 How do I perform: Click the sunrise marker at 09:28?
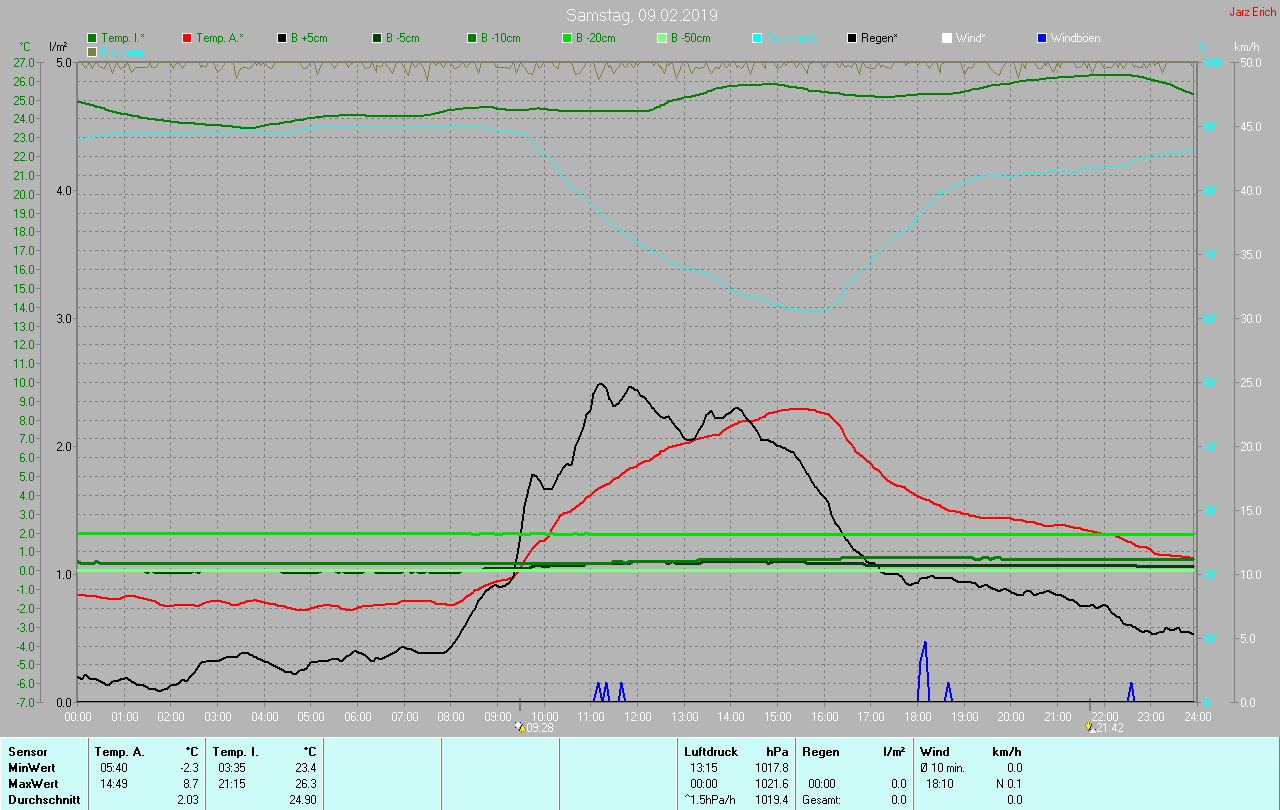[x=520, y=727]
